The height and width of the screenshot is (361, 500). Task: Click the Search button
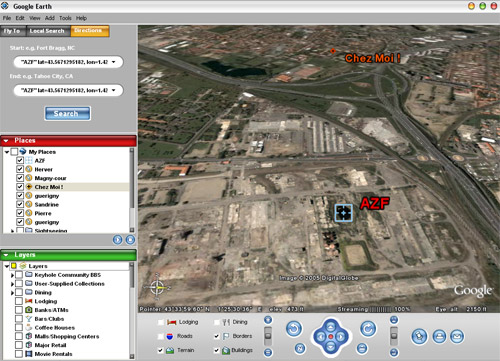coord(67,114)
